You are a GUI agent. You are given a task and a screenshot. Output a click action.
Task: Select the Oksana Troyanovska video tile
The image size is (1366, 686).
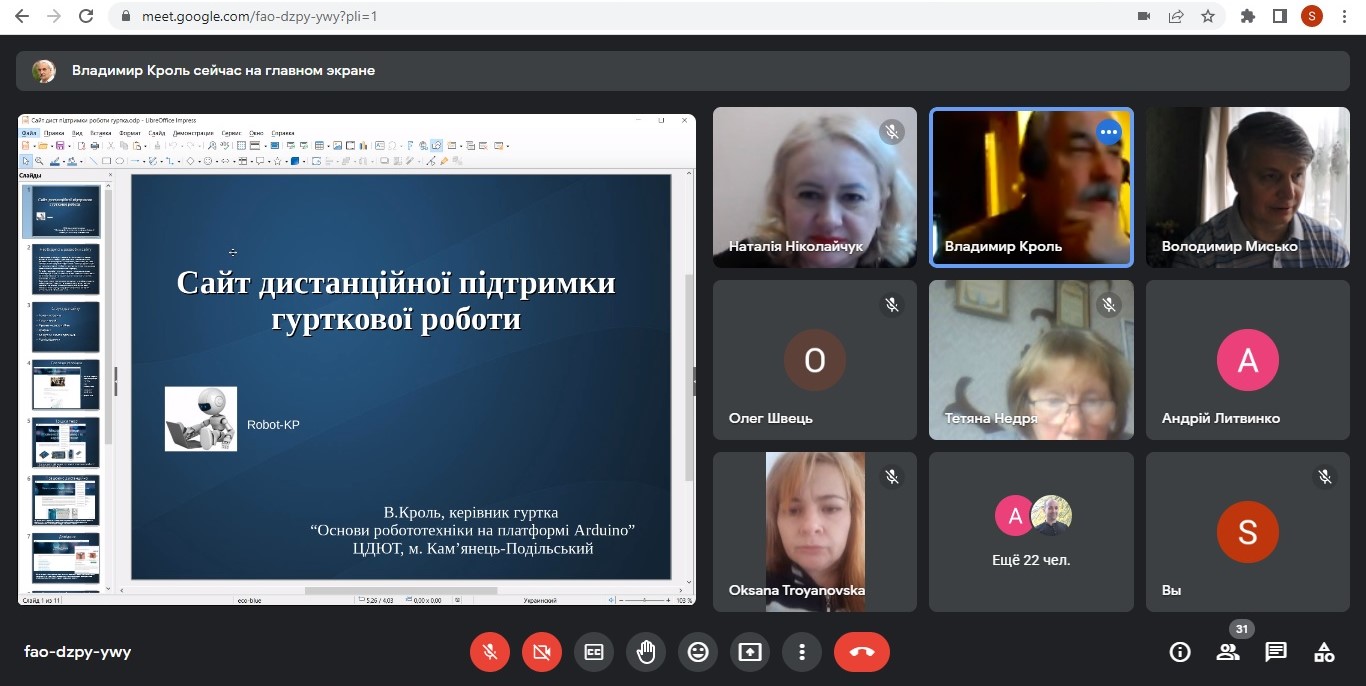click(x=815, y=532)
